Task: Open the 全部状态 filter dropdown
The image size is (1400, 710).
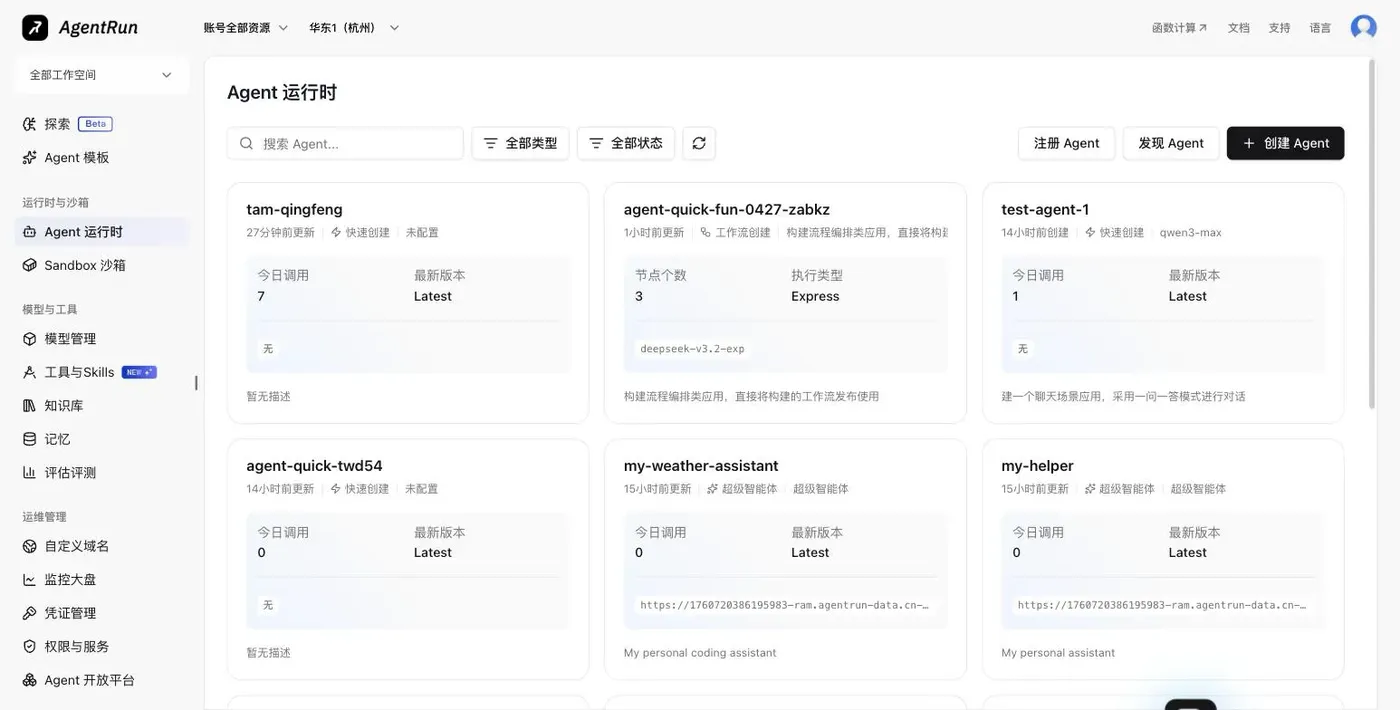Action: coord(626,143)
